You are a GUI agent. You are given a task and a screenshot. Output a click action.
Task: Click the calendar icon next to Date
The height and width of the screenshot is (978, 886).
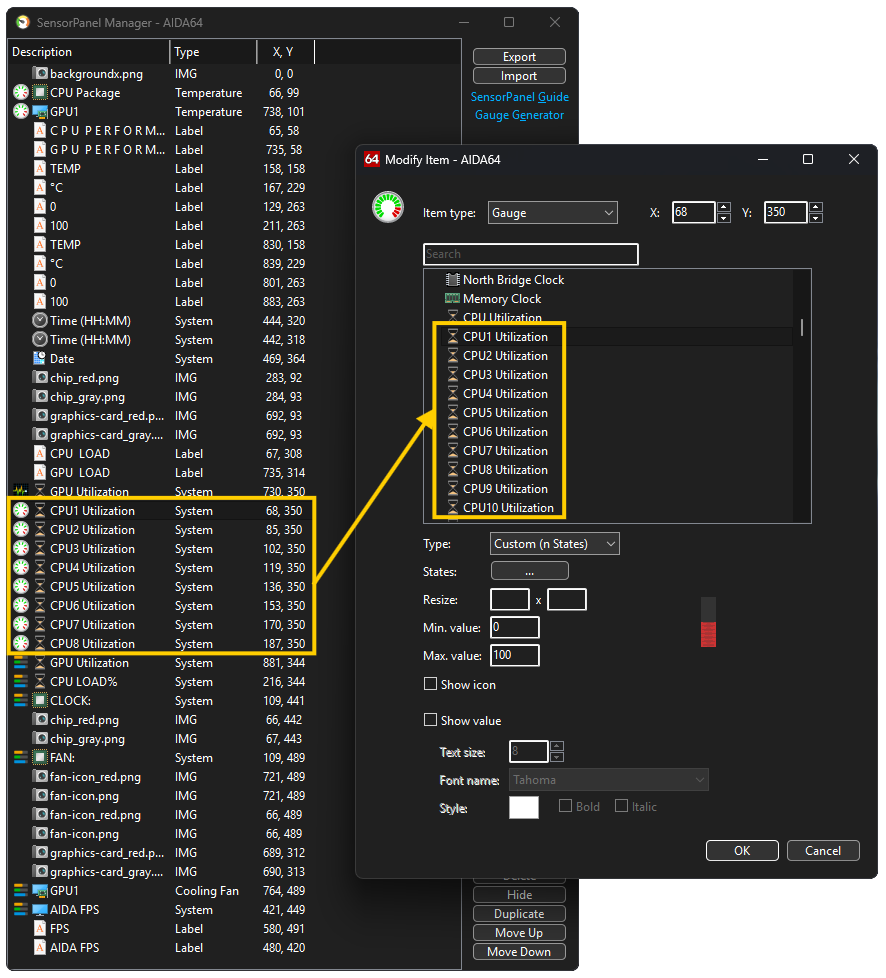click(x=40, y=359)
